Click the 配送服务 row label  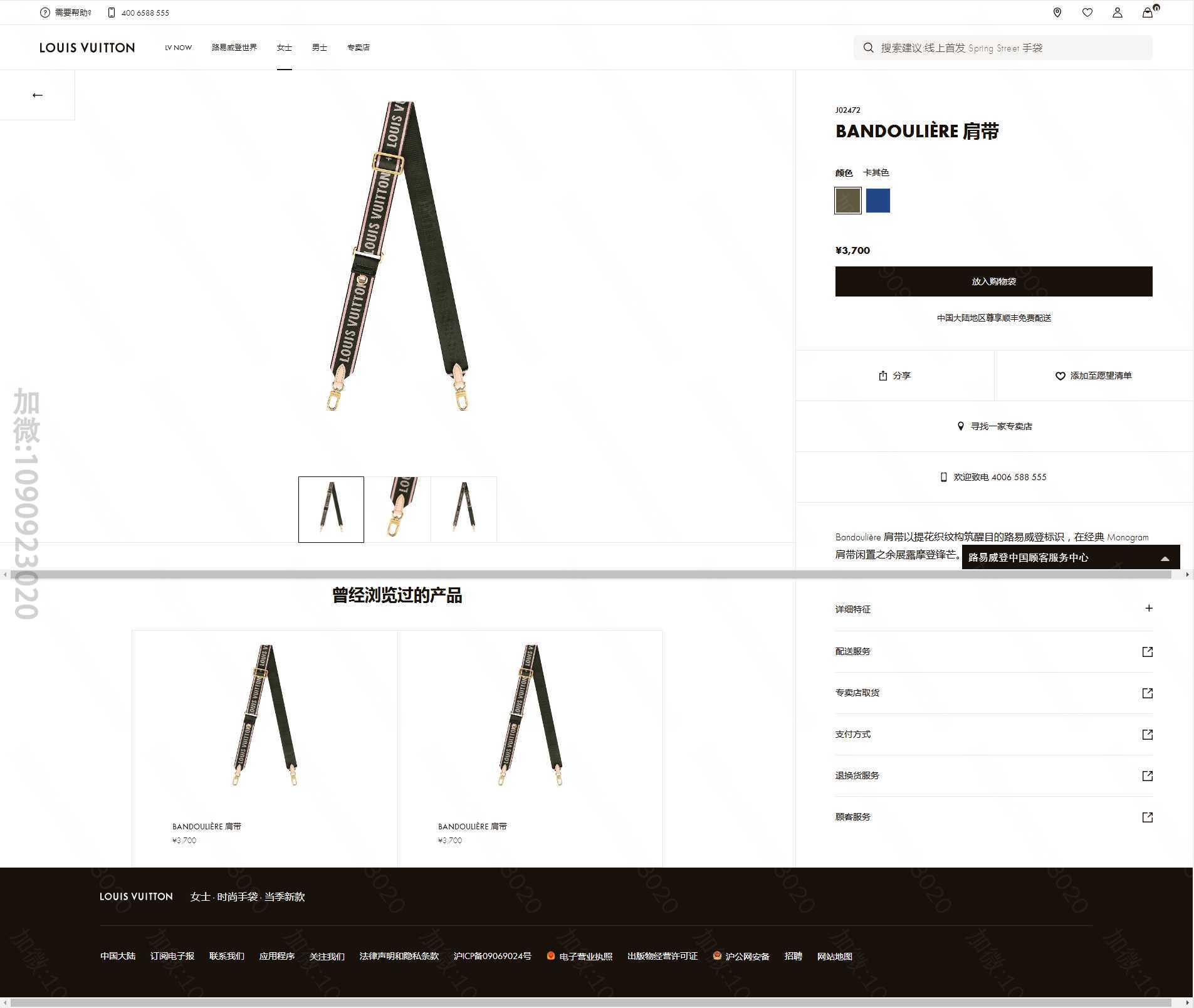coord(853,651)
